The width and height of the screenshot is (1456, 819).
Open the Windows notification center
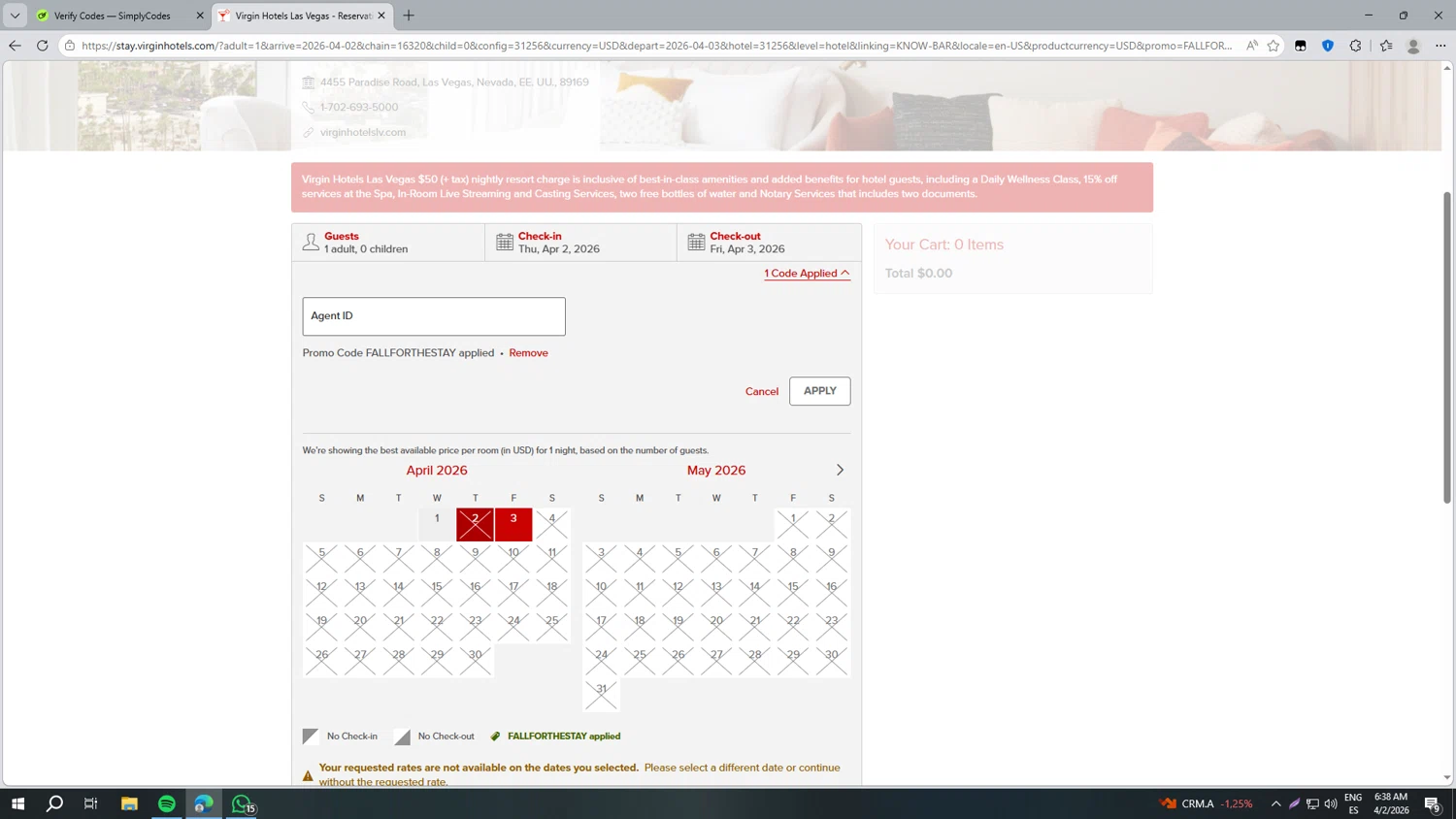(x=1432, y=803)
